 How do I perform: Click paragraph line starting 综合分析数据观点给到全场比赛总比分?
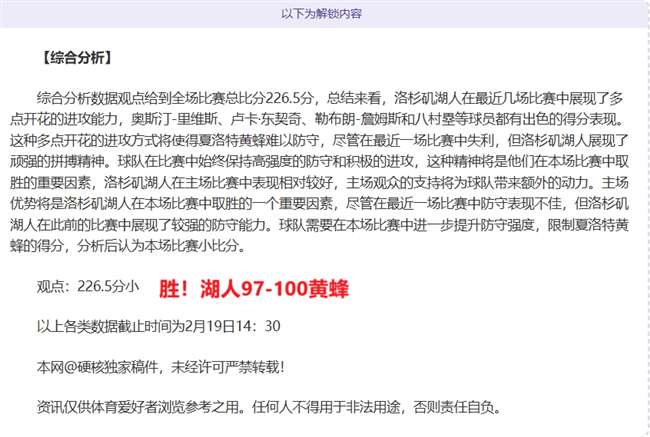coord(330,98)
